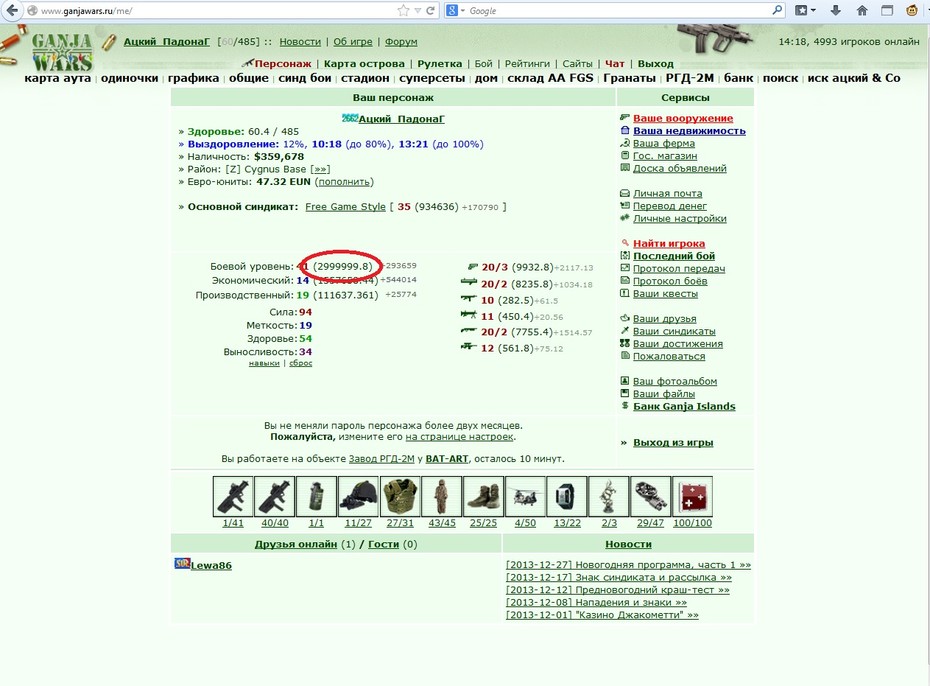Click the address bar URL field
This screenshot has height=686, width=930.
click(216, 11)
